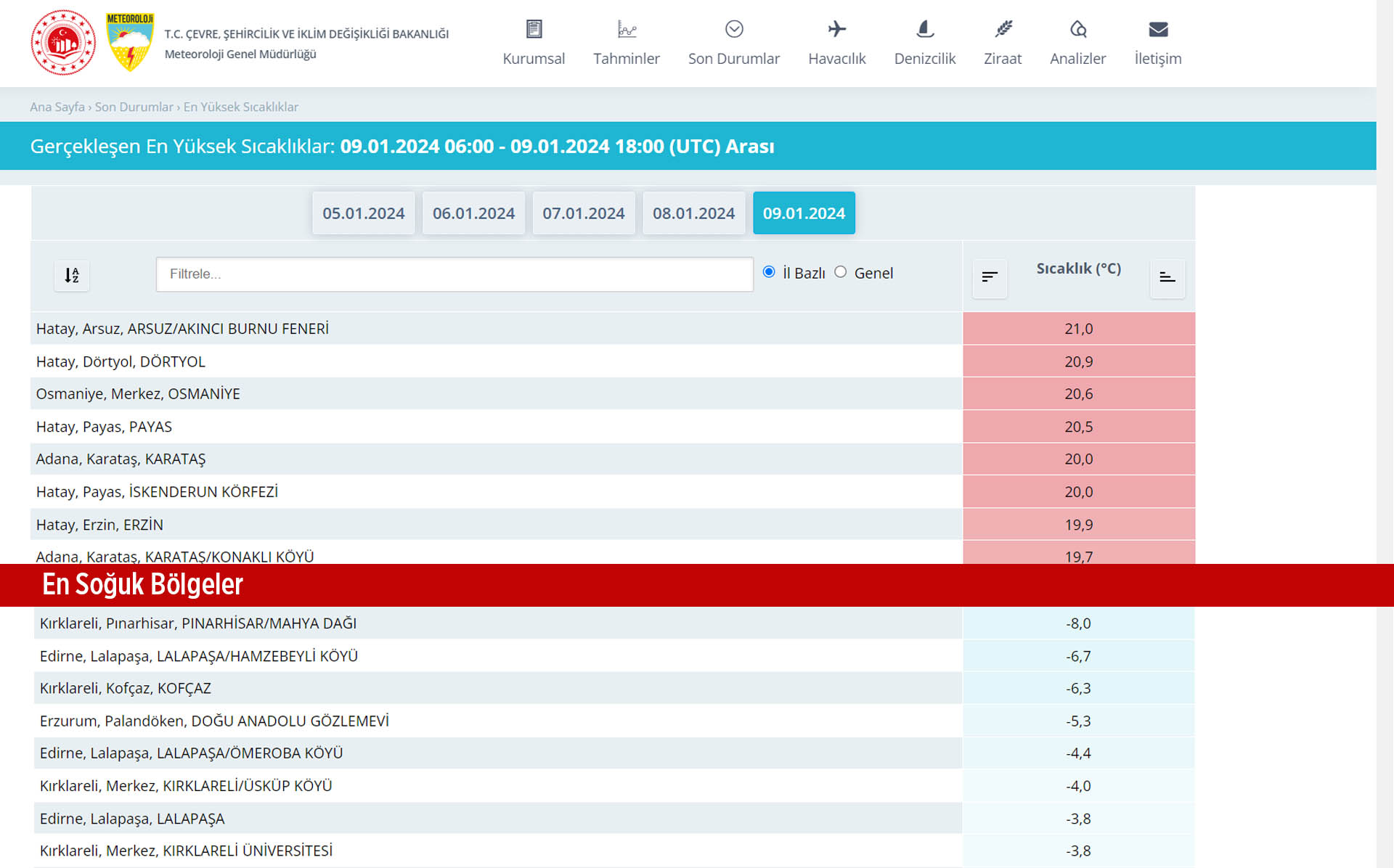The width and height of the screenshot is (1394, 868).
Task: Click the Kurumsal building icon
Action: pyautogui.click(x=534, y=29)
